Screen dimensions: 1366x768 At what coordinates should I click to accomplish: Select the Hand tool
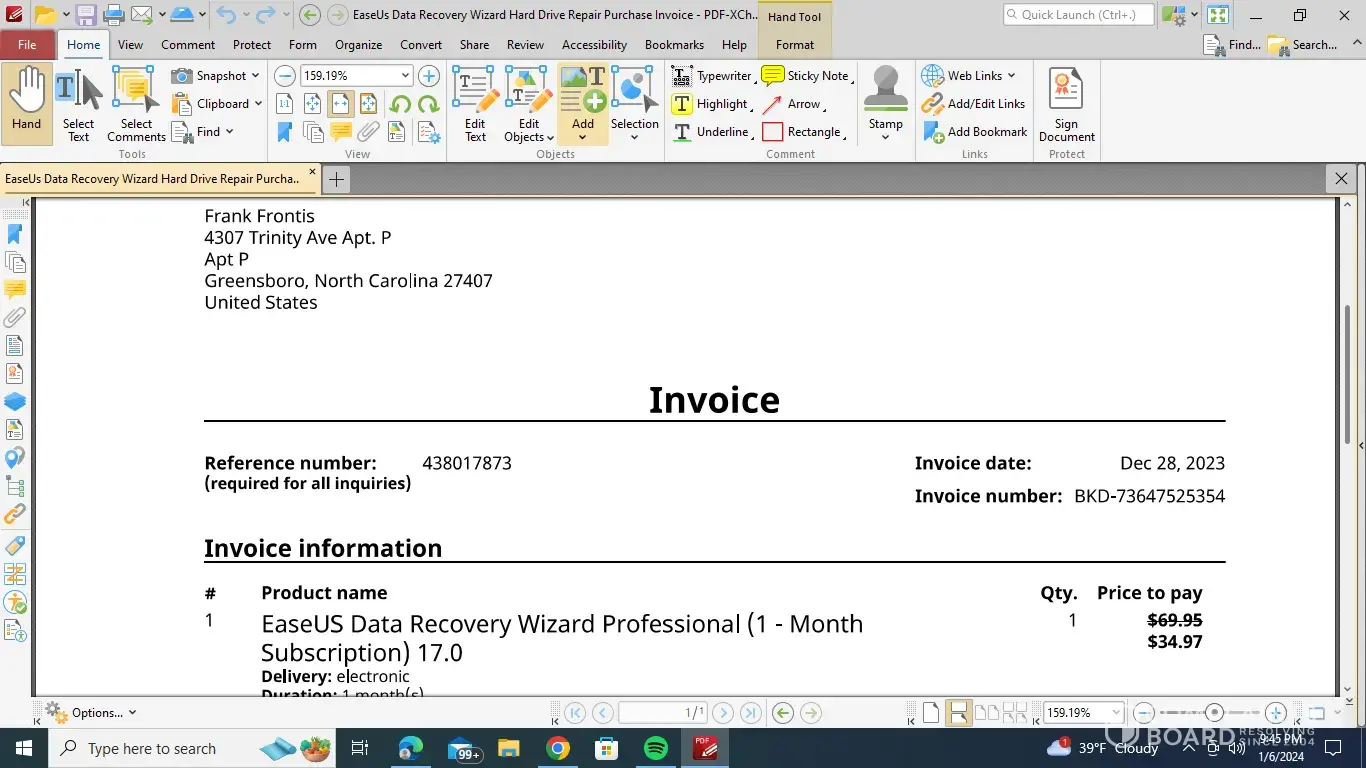(27, 100)
